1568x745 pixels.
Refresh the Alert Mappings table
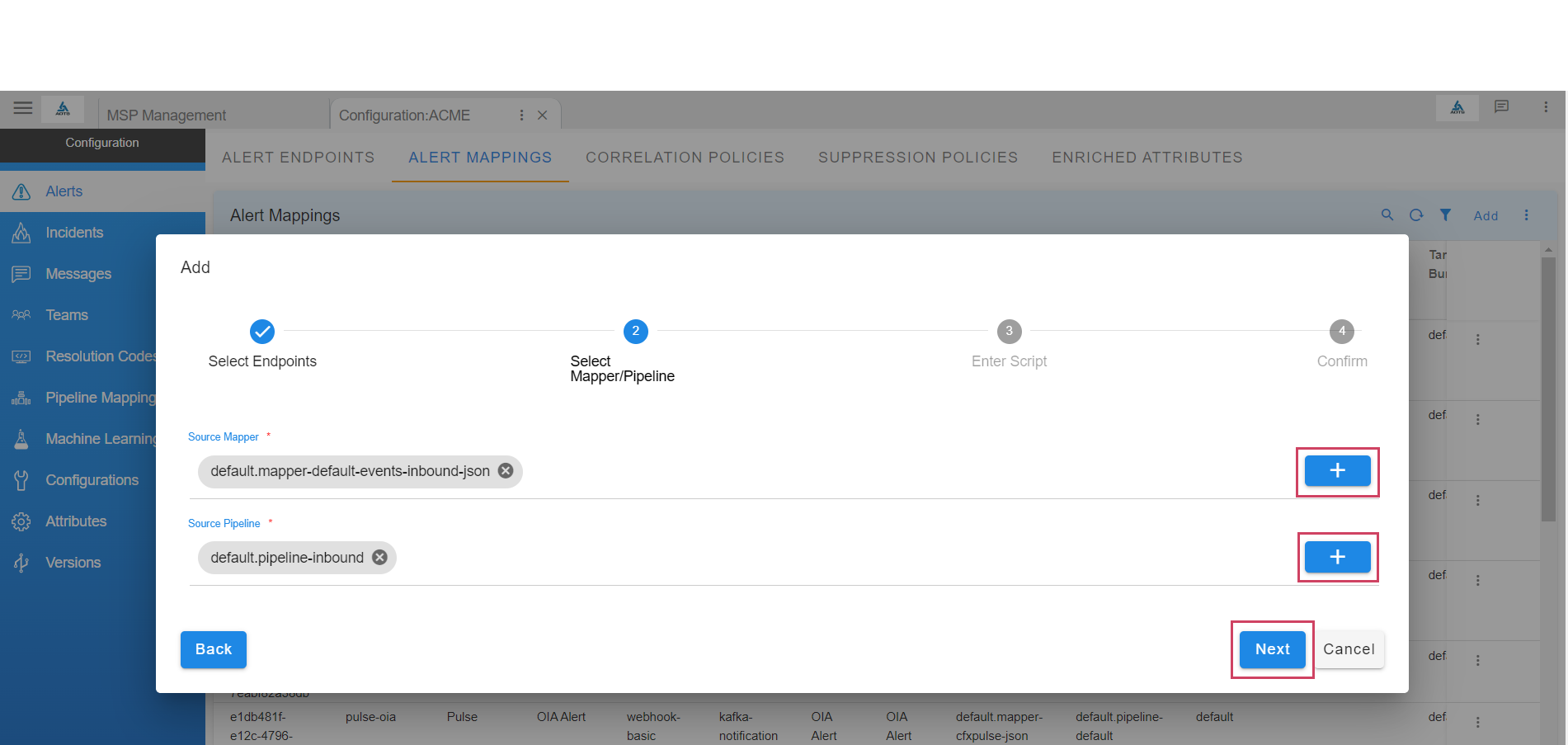[1416, 215]
